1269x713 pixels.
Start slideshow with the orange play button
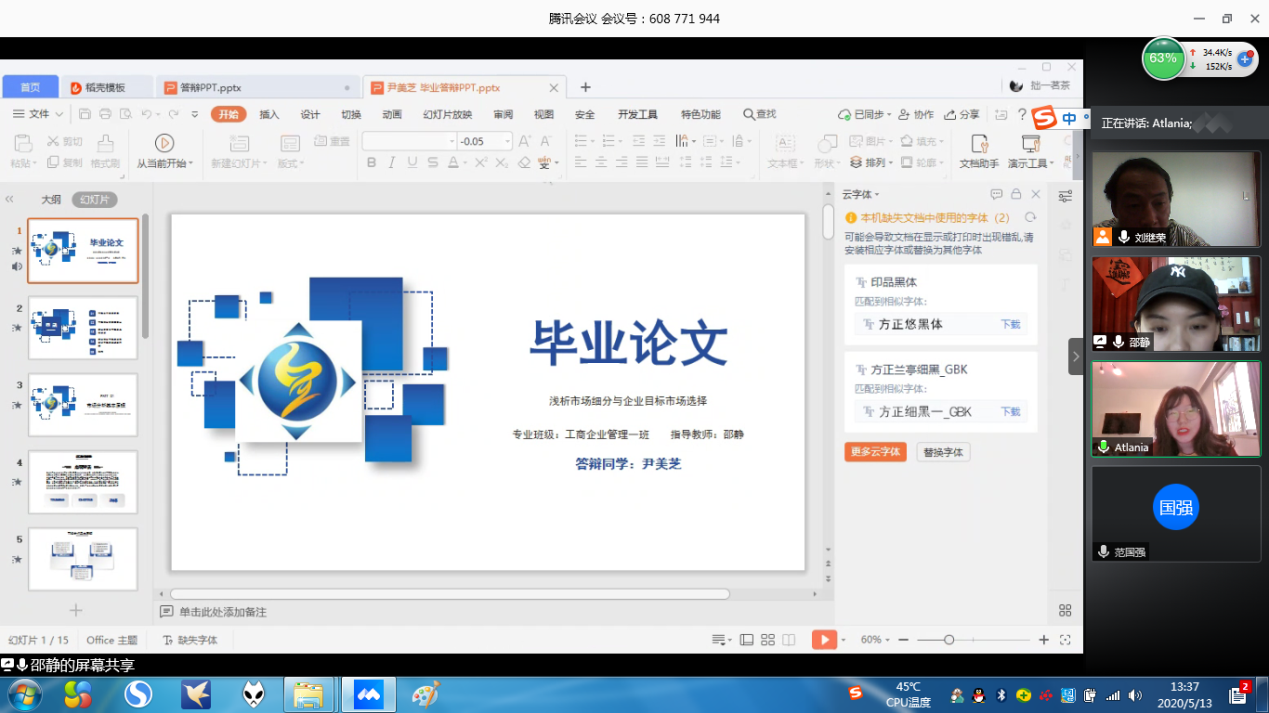[x=823, y=640]
